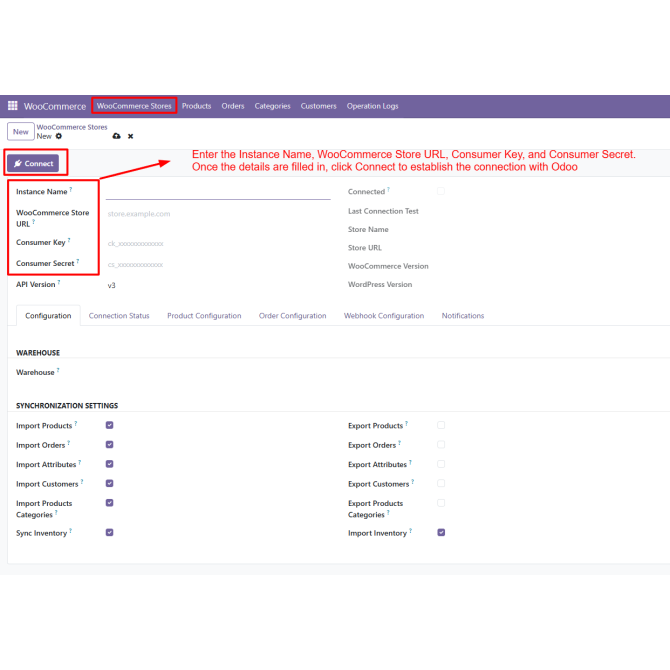Open Import Products help question mark
This screenshot has width=670, height=670.
(76, 423)
